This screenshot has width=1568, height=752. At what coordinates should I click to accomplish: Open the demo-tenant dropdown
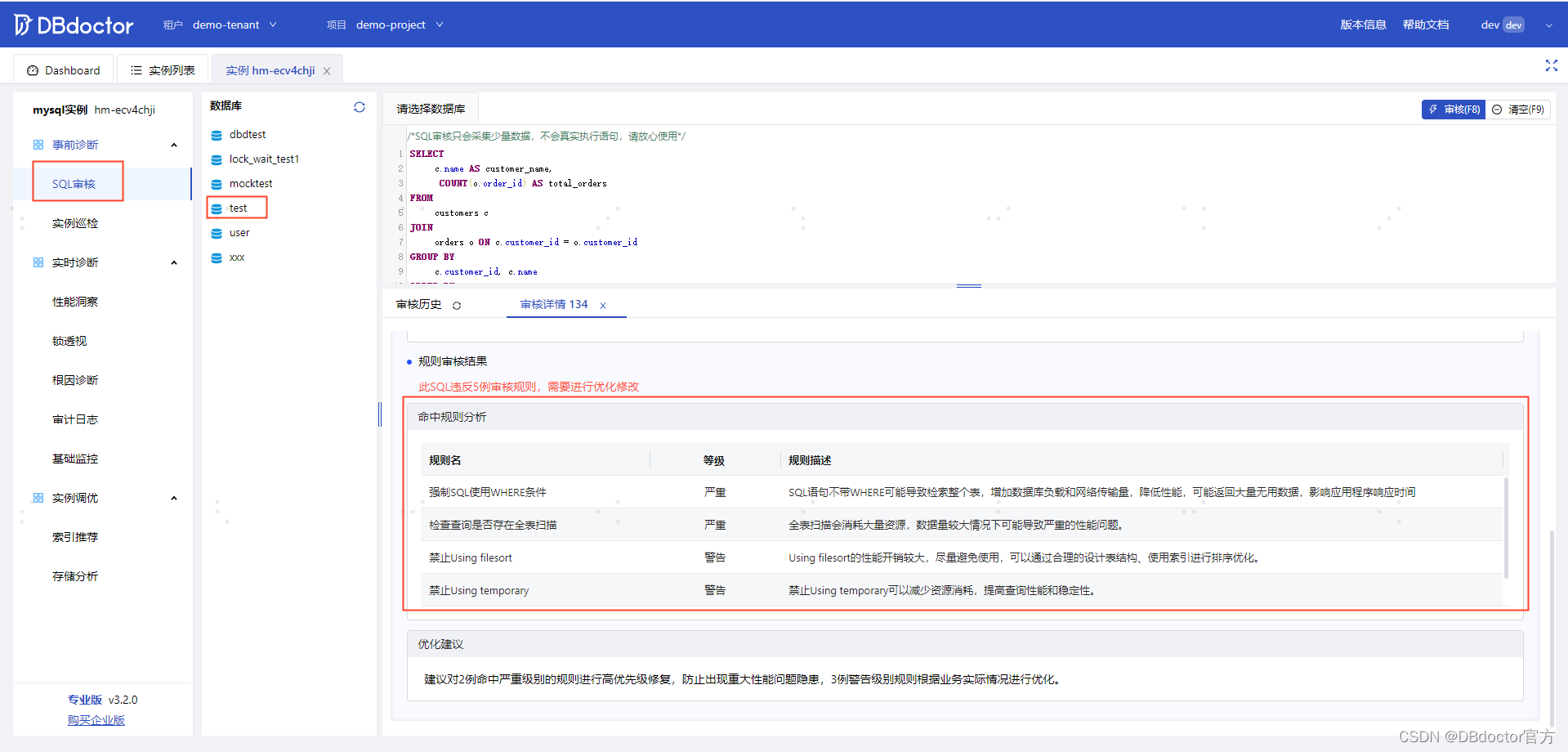[x=234, y=25]
